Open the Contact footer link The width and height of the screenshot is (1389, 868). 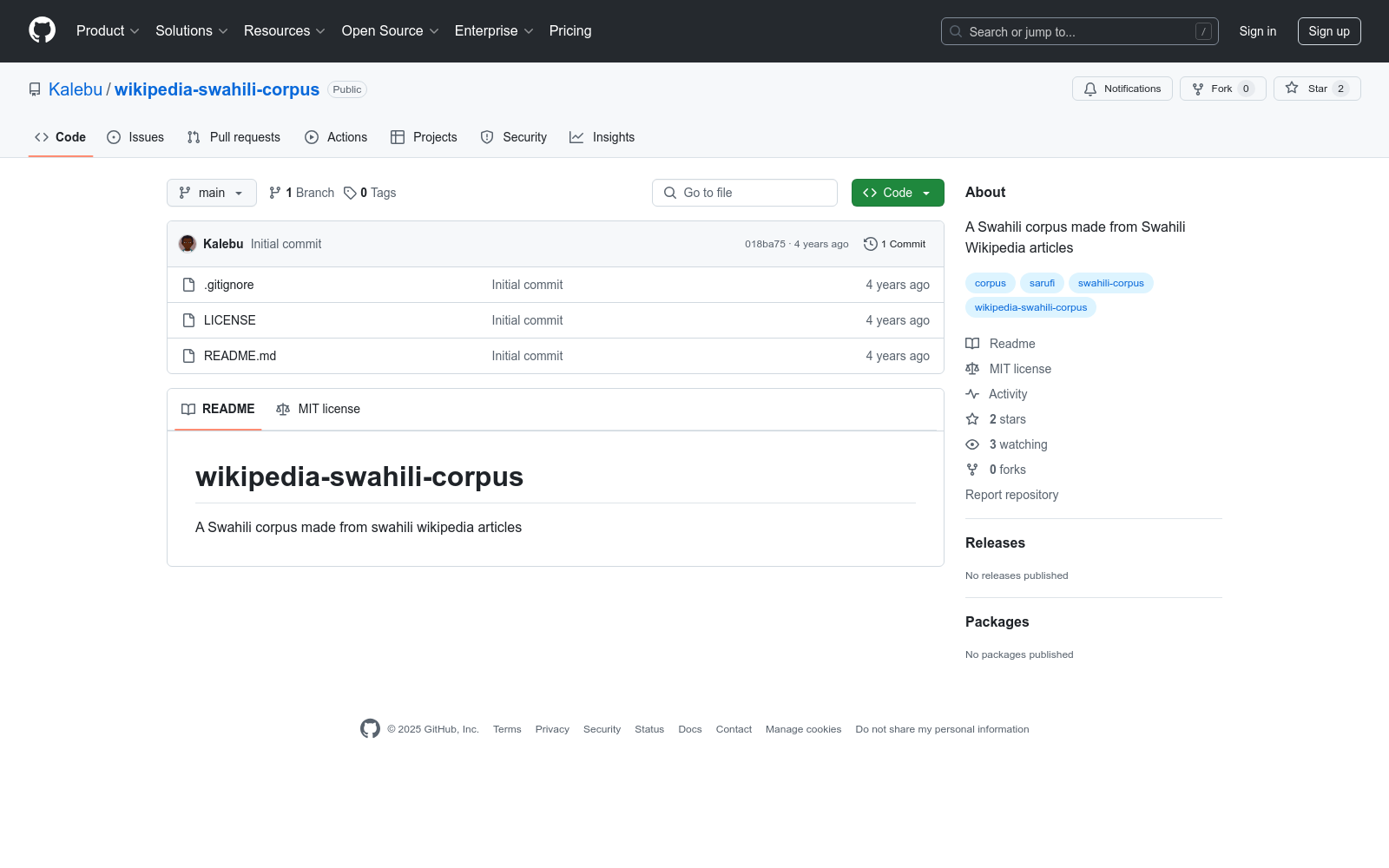click(x=734, y=729)
